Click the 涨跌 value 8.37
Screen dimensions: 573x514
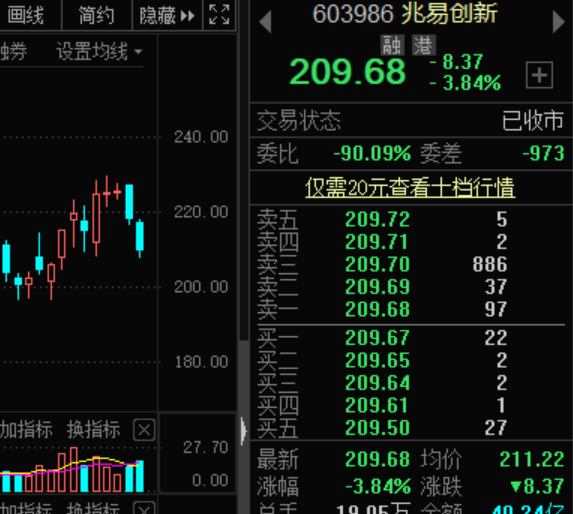[x=537, y=487]
